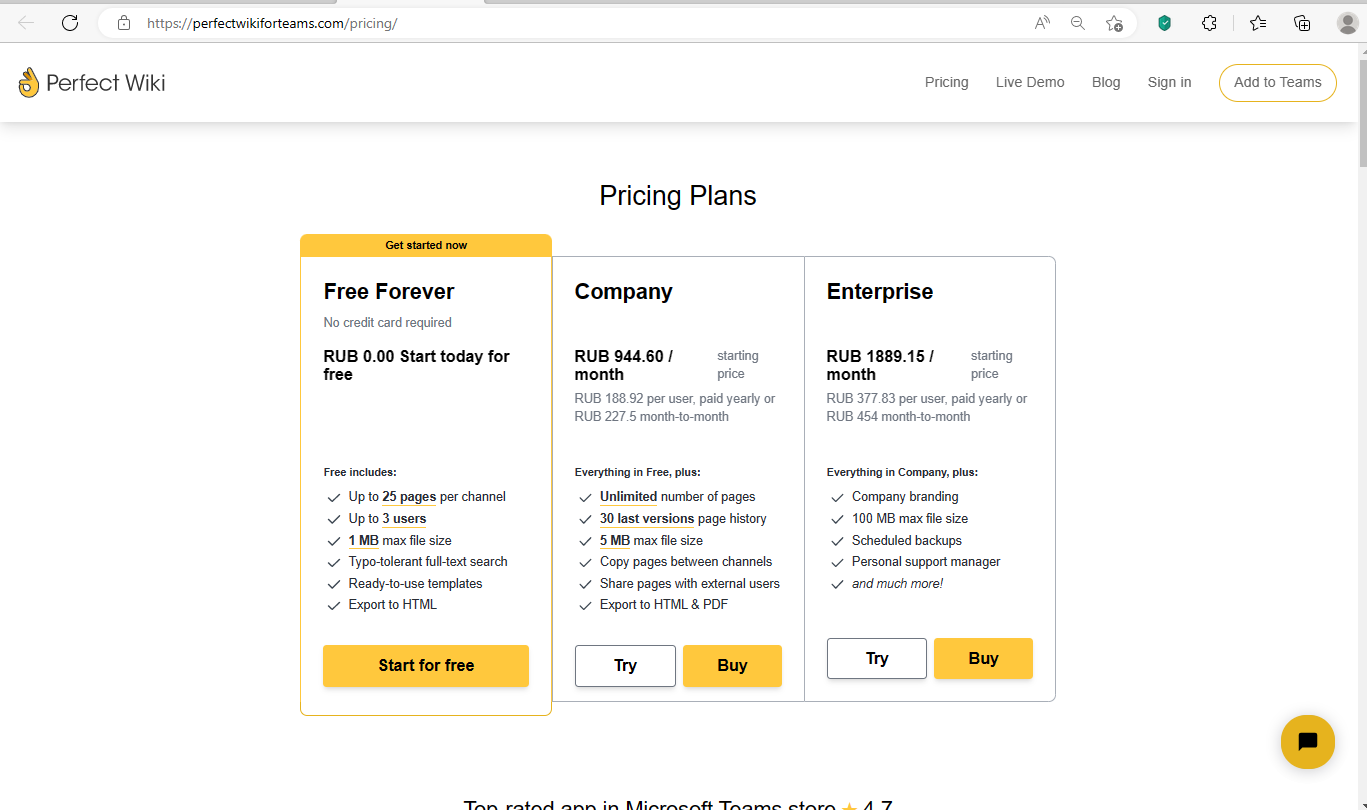Click the zoom out magnifier icon

(1078, 23)
